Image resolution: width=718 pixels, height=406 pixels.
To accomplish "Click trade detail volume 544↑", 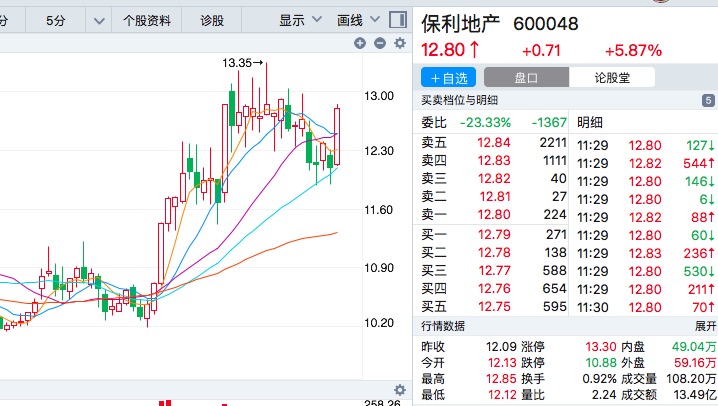I will tap(699, 163).
